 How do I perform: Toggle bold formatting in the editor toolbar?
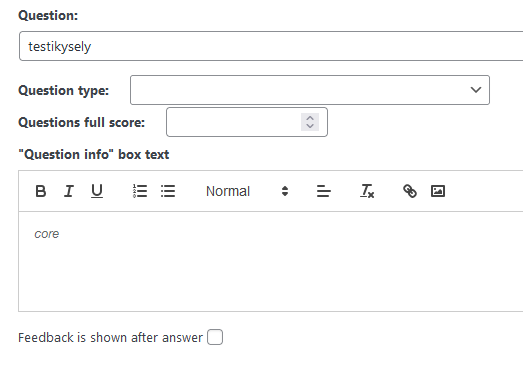pyautogui.click(x=41, y=191)
